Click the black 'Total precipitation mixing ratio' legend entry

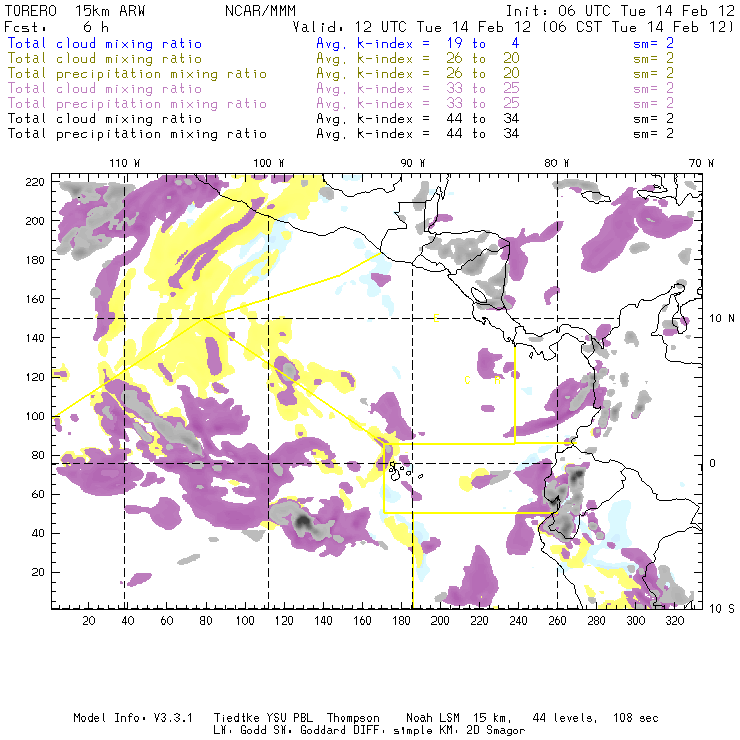[137, 134]
